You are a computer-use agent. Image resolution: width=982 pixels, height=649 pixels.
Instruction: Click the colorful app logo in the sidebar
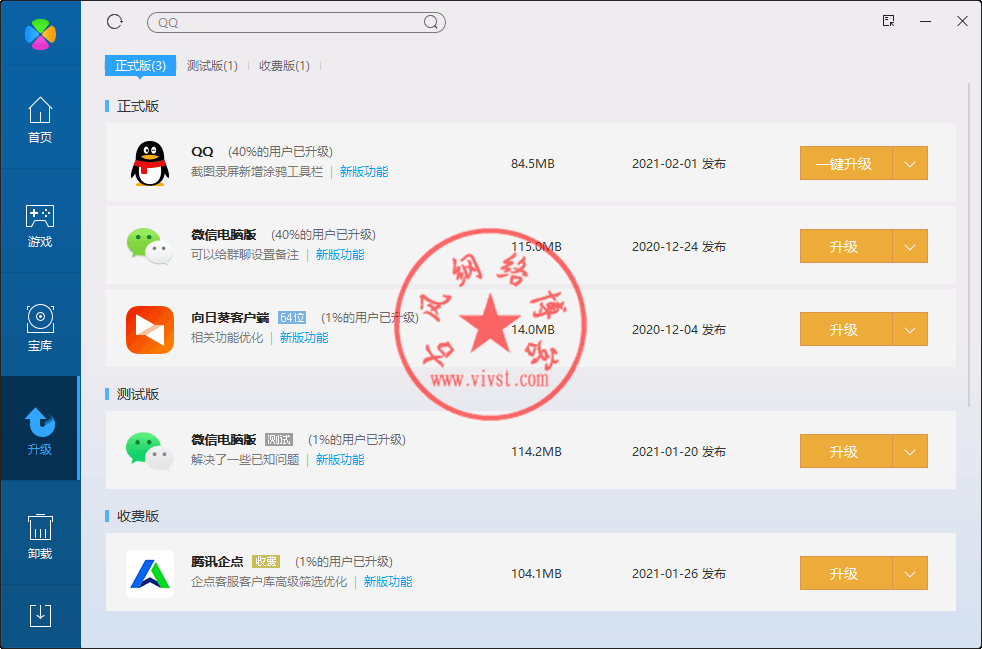40,34
